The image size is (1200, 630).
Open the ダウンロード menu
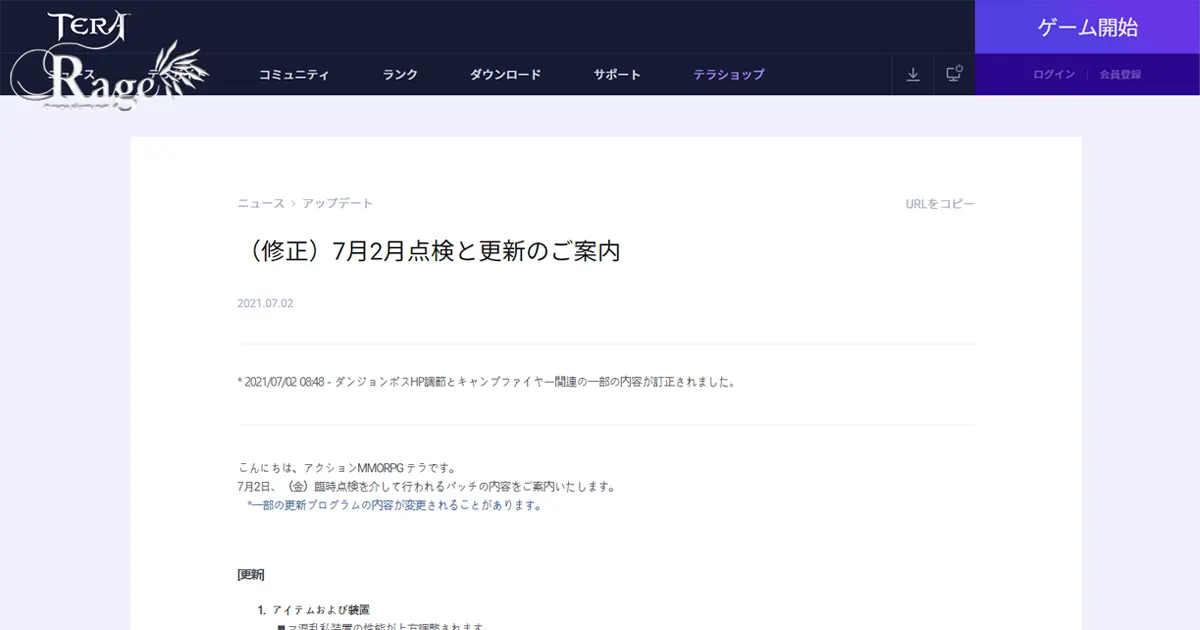click(x=506, y=74)
